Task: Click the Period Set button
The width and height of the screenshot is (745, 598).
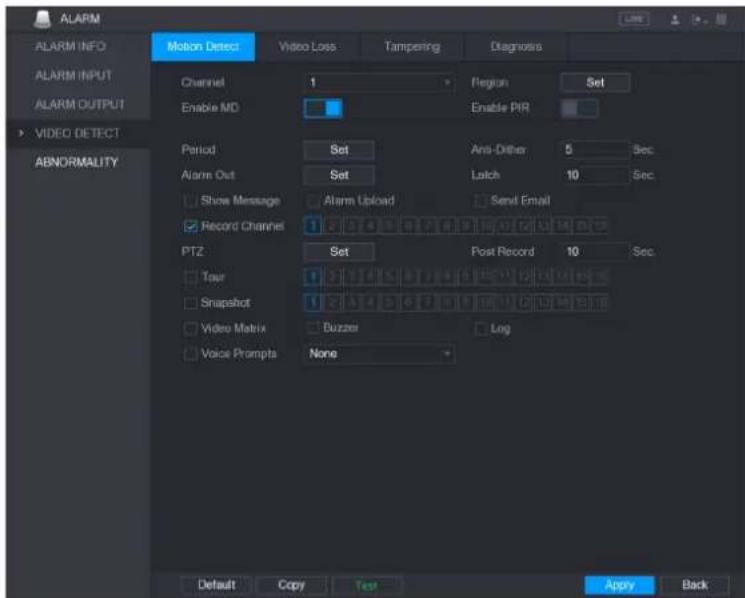Action: 339,150
